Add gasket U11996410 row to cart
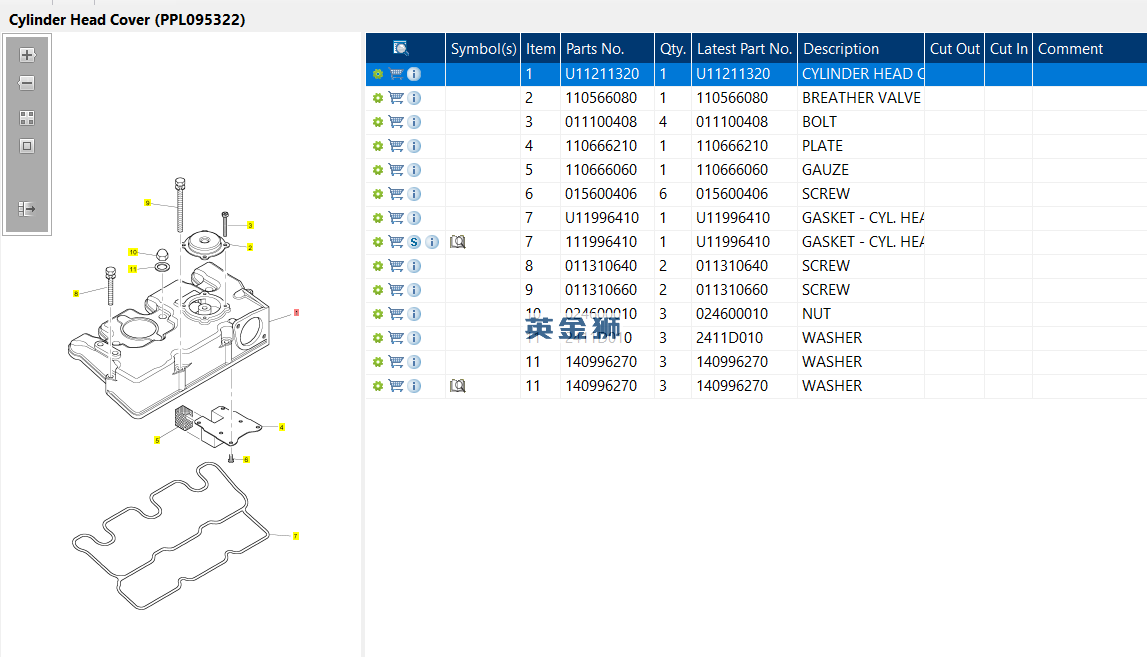The height and width of the screenshot is (657, 1147). [396, 218]
